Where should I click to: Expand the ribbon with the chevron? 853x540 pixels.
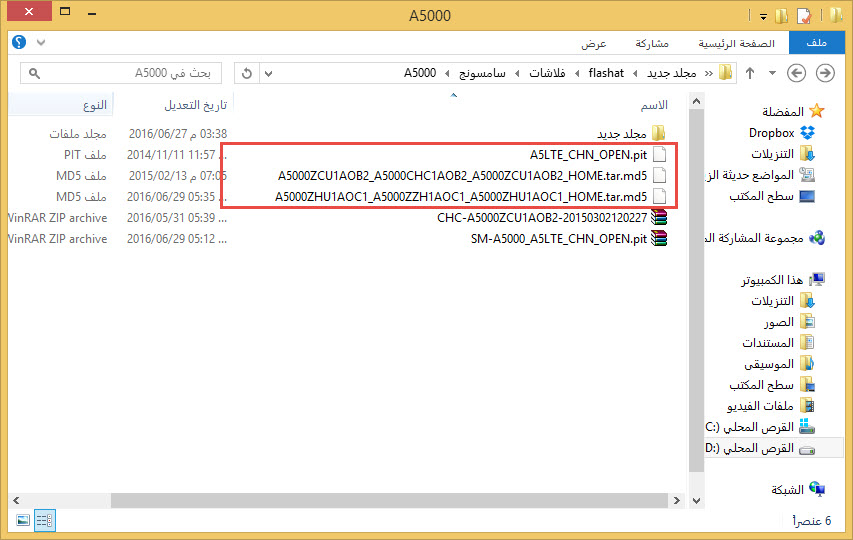click(x=41, y=42)
